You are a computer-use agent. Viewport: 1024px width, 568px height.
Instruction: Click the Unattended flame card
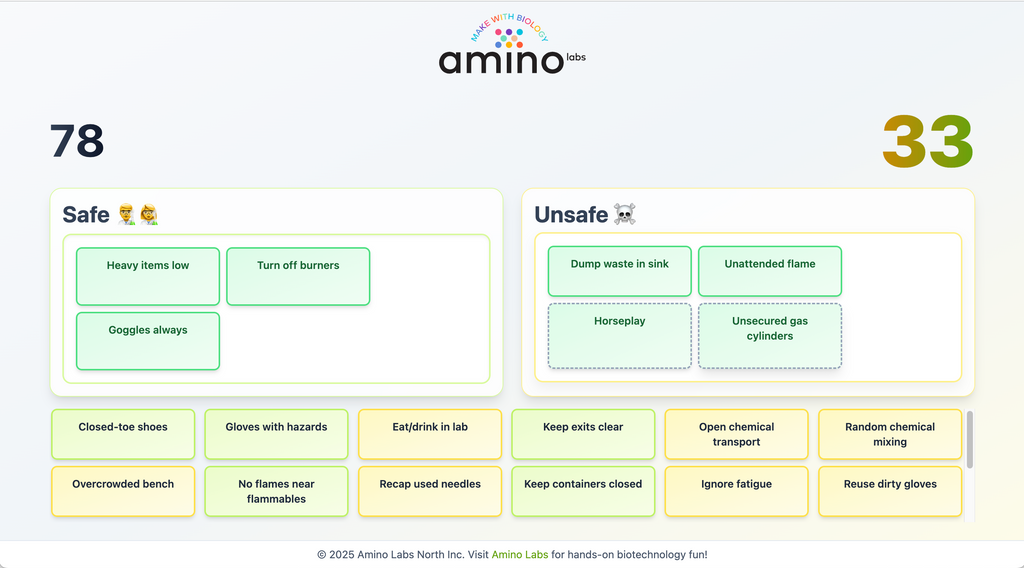769,271
